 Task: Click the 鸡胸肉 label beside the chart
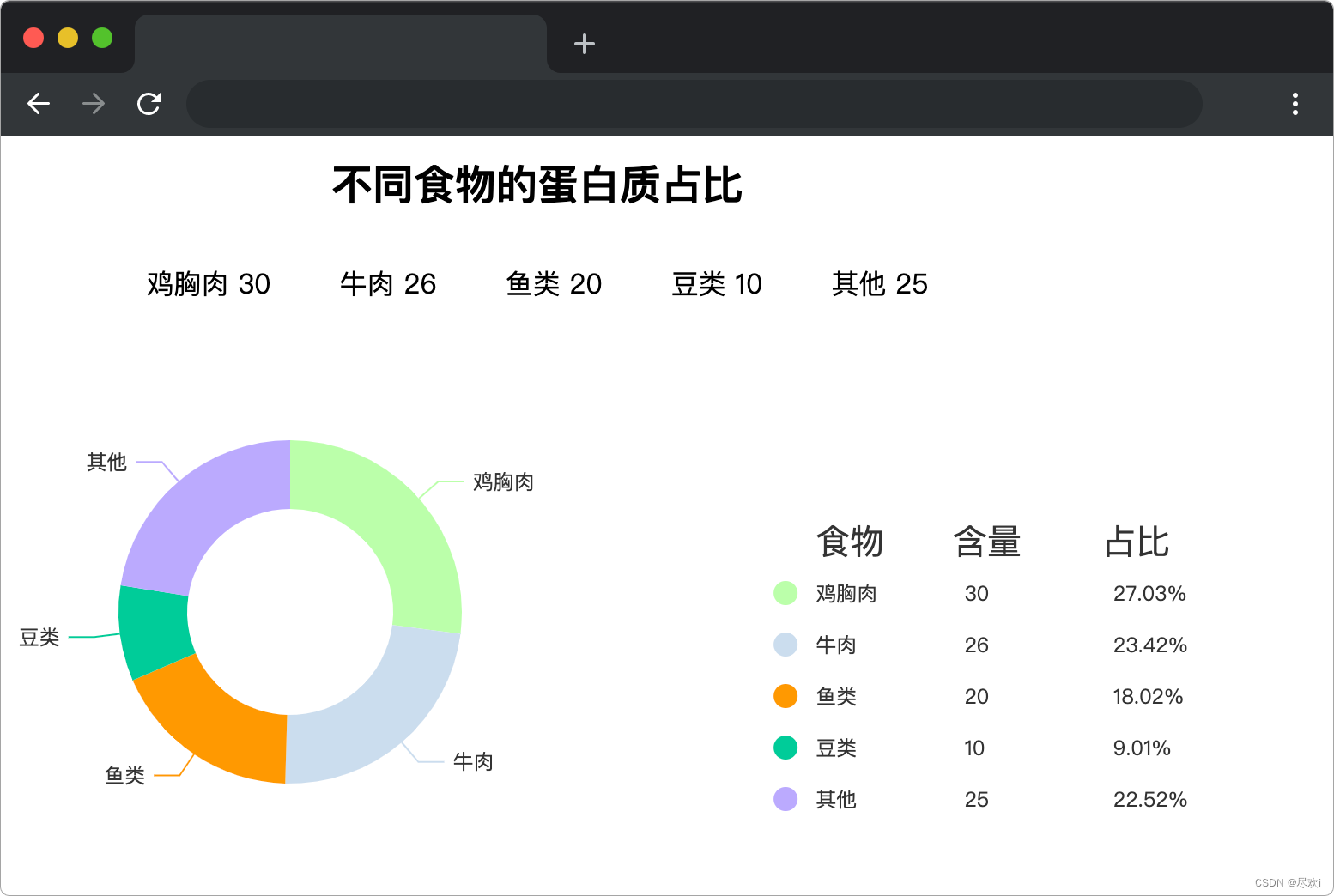click(x=504, y=482)
